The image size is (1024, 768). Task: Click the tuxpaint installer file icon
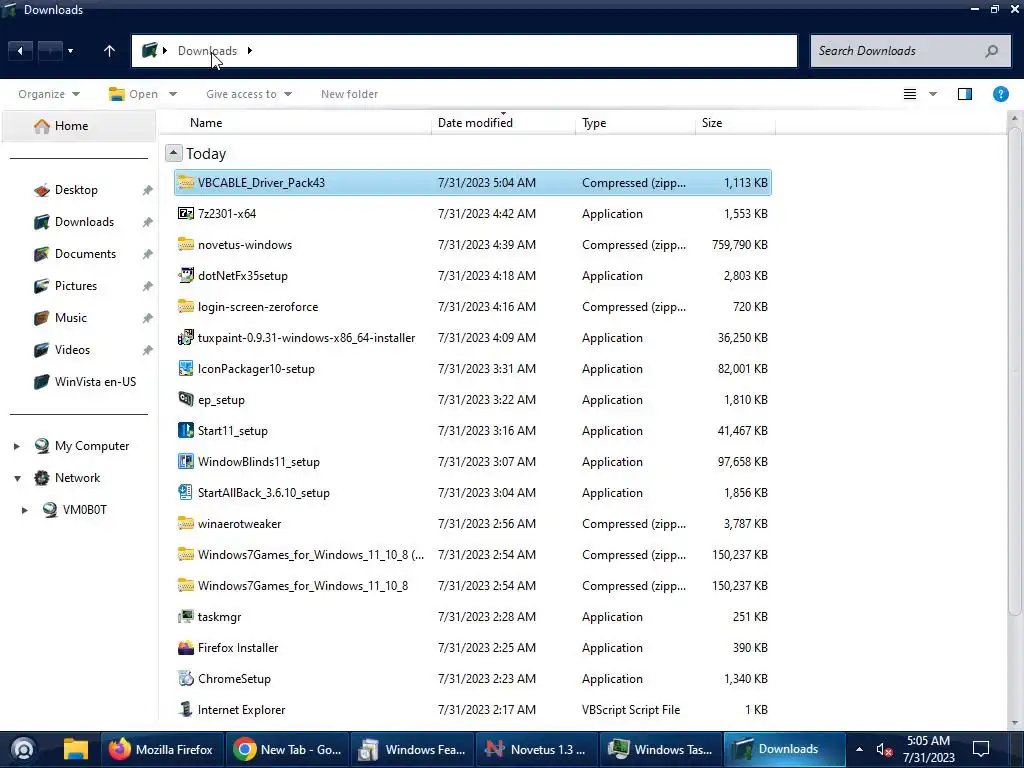[x=186, y=338]
